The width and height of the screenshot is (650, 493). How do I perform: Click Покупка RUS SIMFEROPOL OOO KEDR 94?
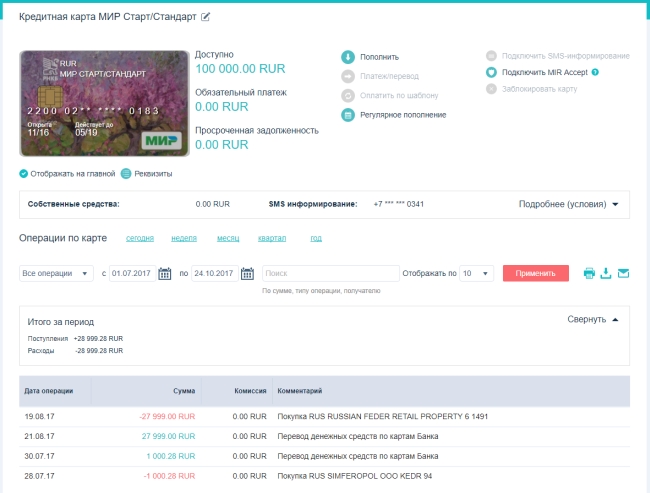354,476
